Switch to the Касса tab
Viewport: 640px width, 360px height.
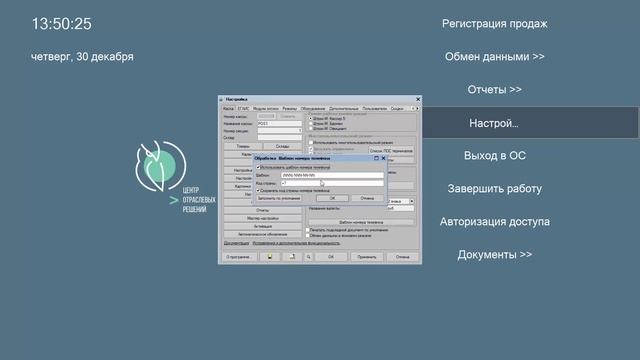tap(229, 109)
